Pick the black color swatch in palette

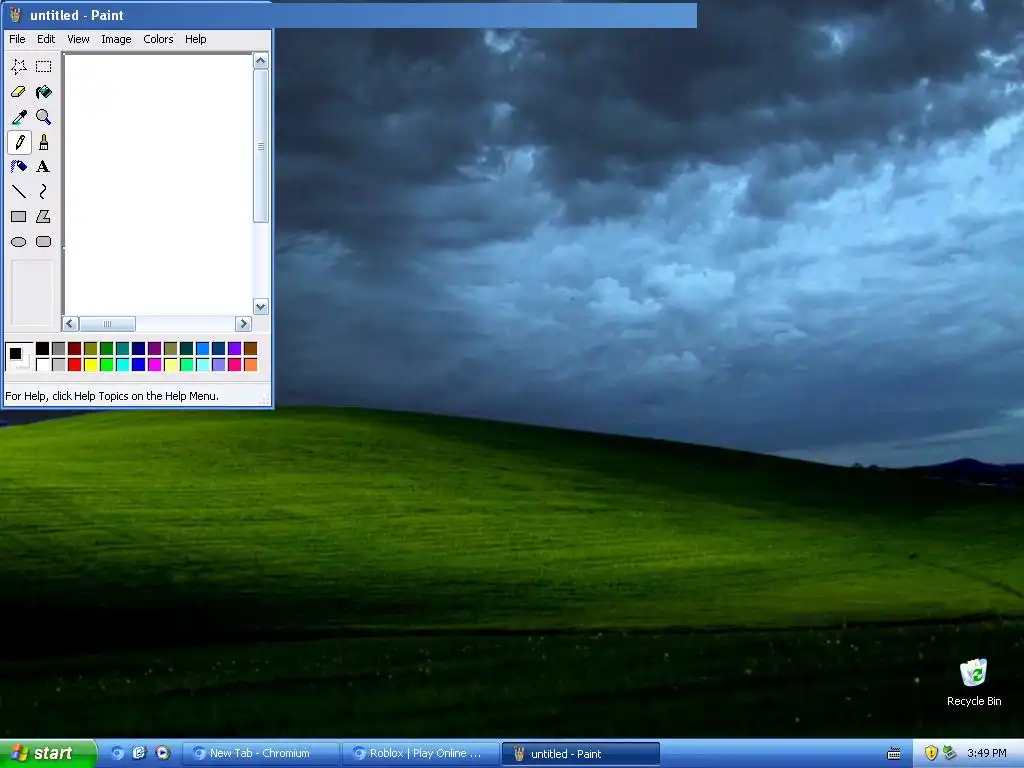[42, 348]
